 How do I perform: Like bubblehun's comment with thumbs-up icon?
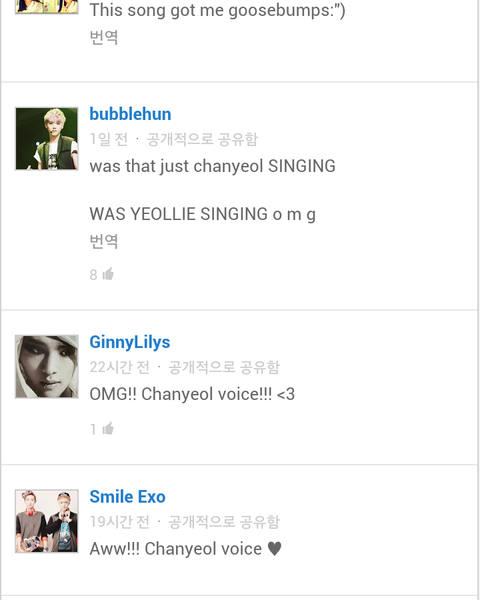pyautogui.click(x=108, y=274)
